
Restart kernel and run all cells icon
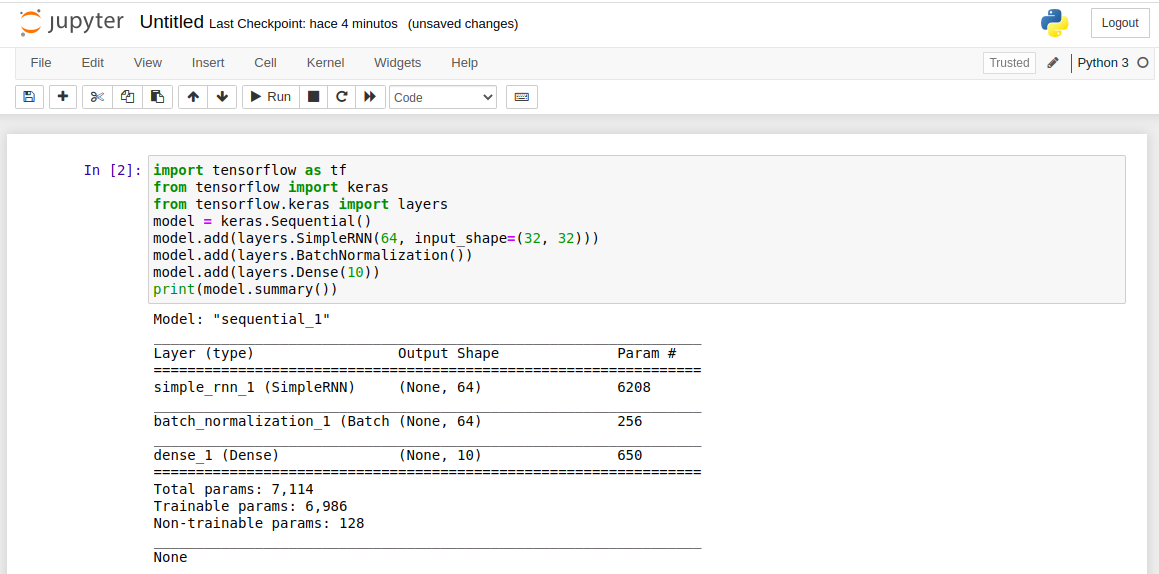tap(370, 97)
